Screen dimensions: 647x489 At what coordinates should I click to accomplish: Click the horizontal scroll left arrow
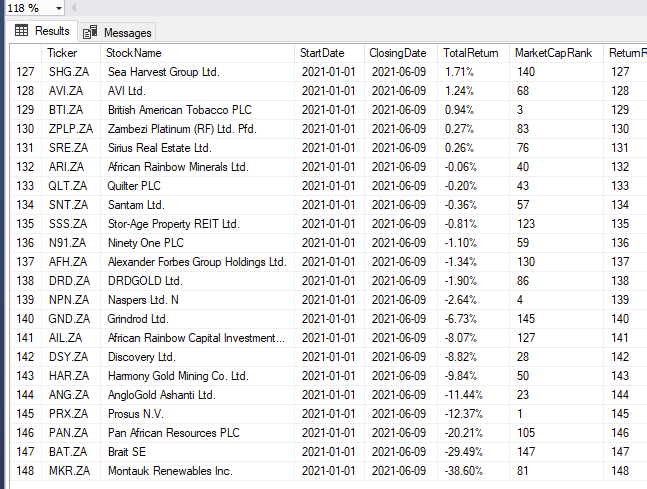coord(73,8)
